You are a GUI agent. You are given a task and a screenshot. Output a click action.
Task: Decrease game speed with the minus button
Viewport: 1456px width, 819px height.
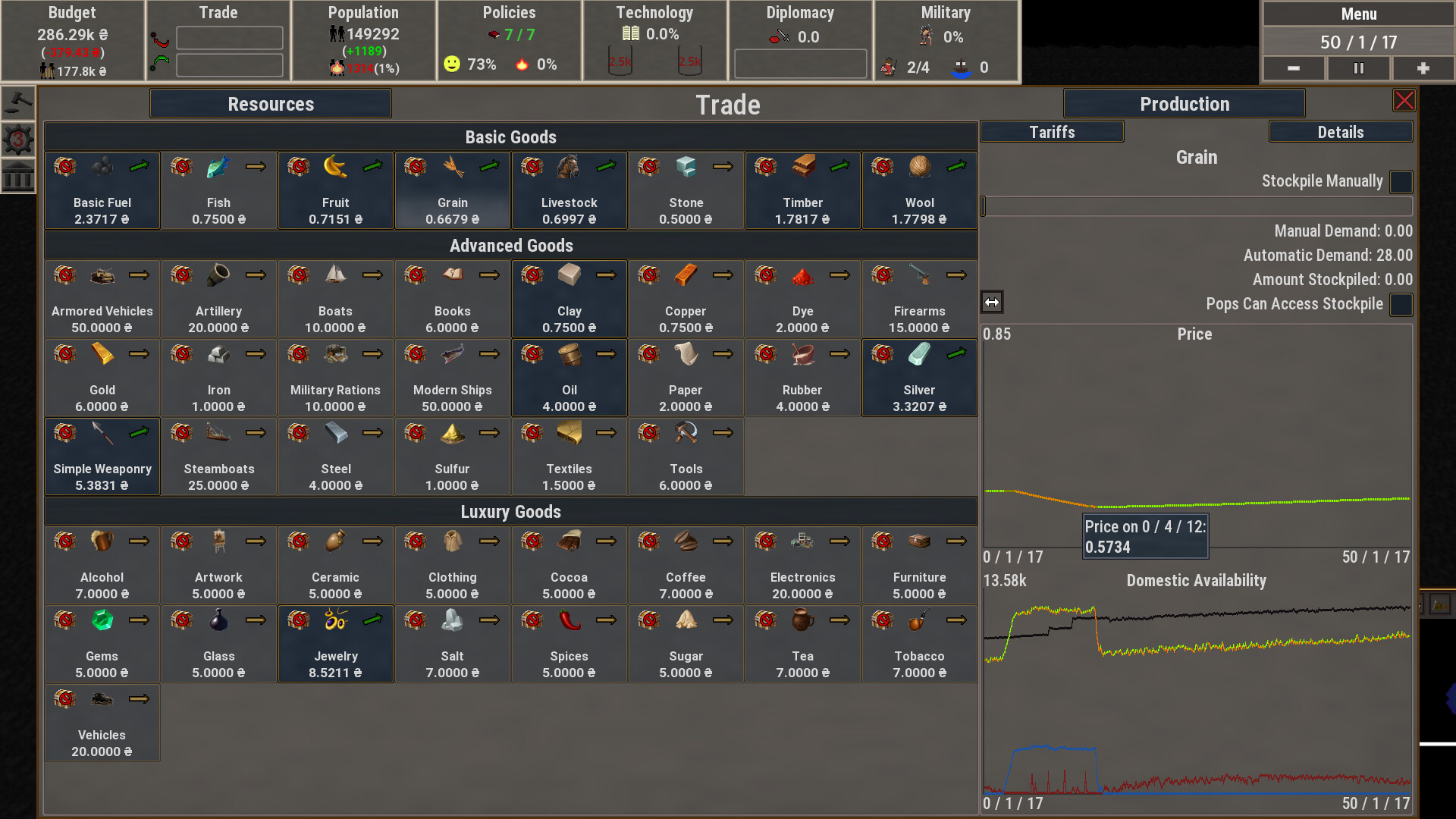click(x=1294, y=68)
